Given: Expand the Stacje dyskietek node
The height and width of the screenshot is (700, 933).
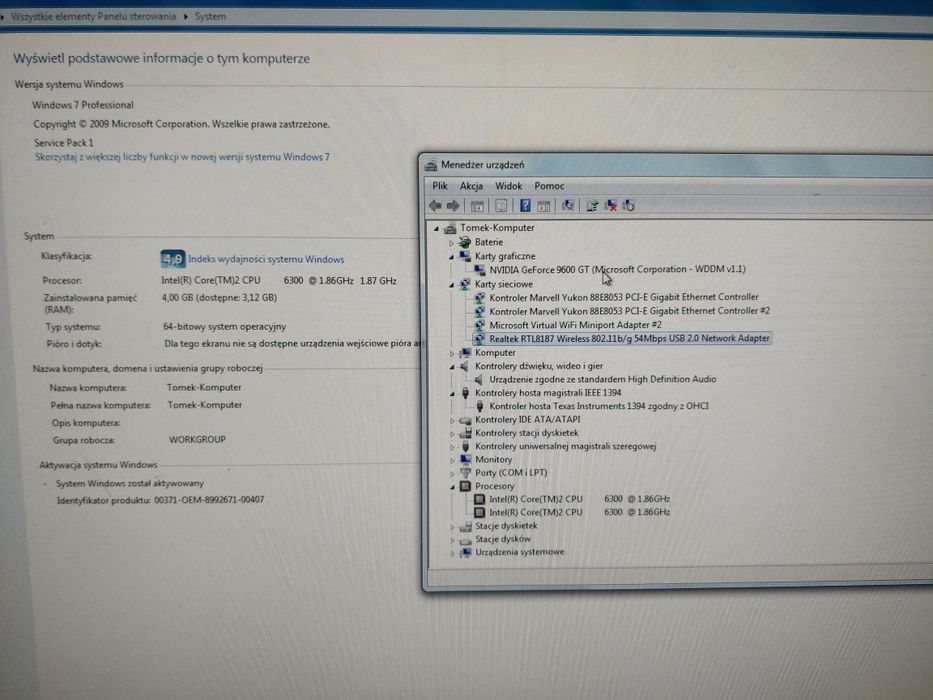Looking at the screenshot, I should 452,527.
